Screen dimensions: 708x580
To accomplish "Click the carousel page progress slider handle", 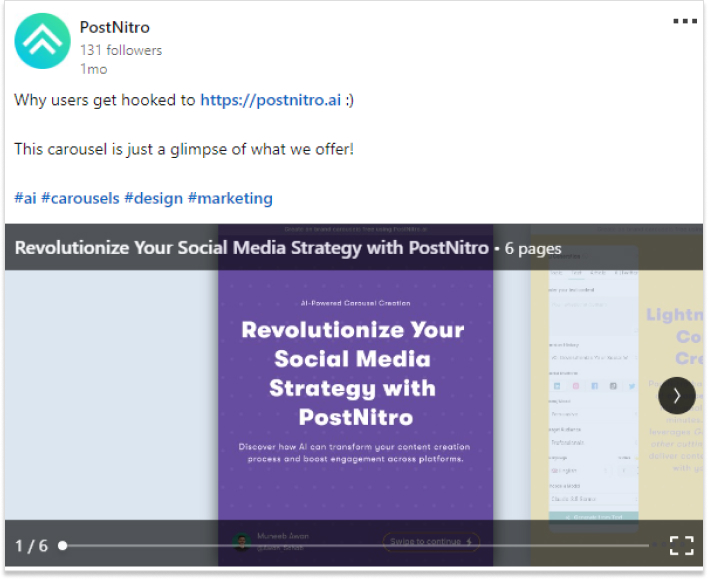I will pyautogui.click(x=63, y=546).
